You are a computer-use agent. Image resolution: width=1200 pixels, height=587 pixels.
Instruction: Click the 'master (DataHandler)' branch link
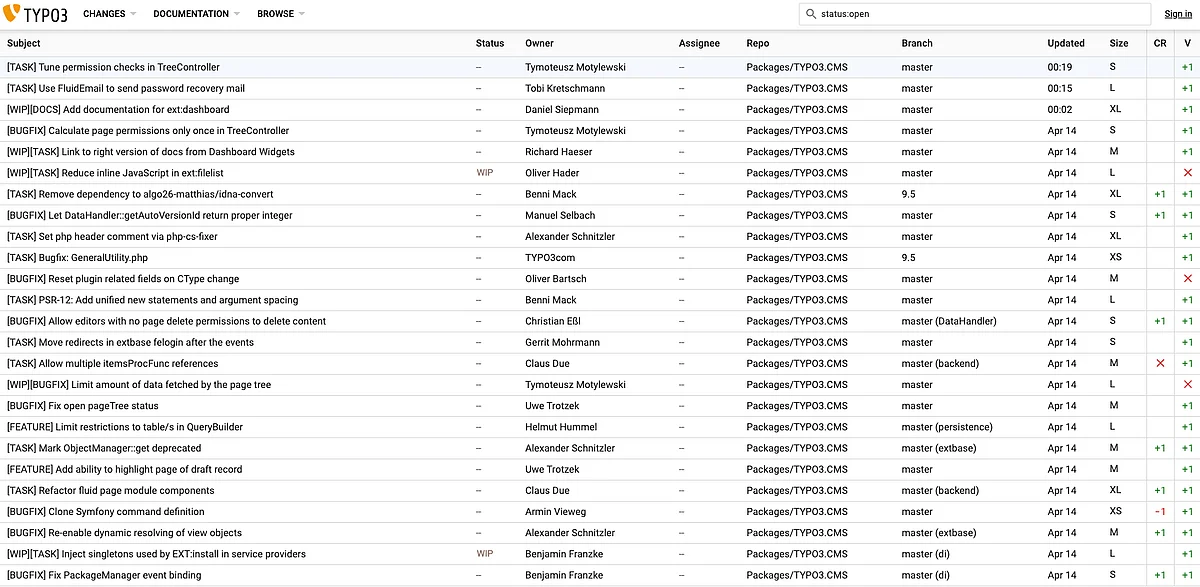(948, 321)
